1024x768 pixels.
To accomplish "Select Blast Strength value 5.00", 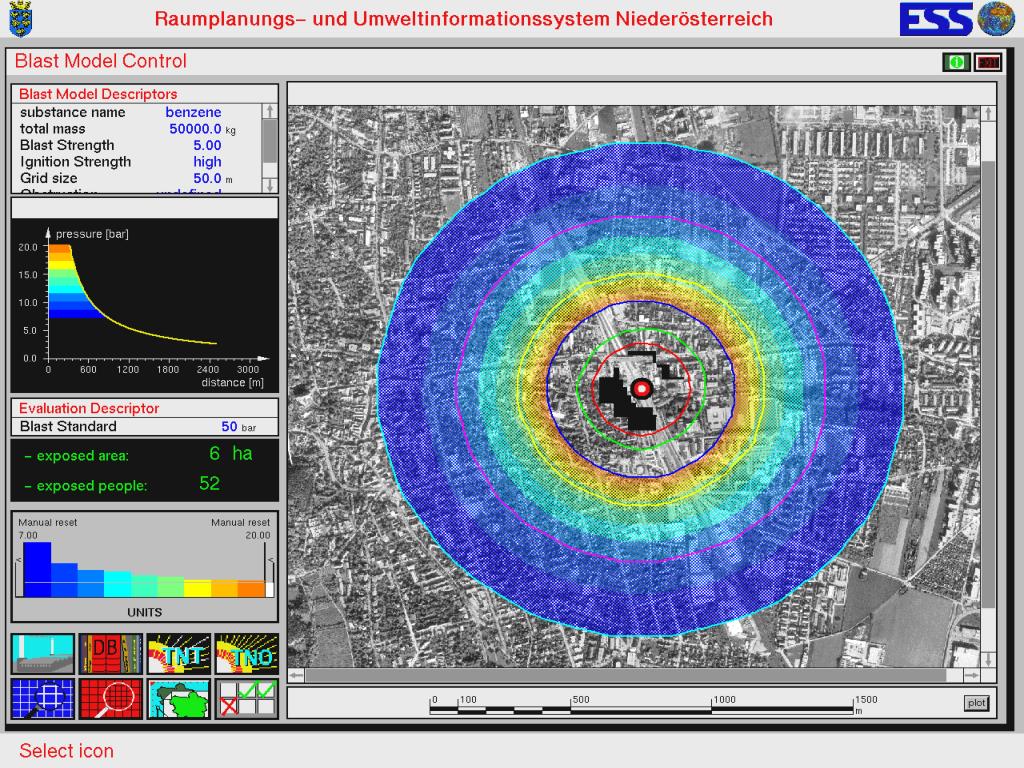I will [x=207, y=146].
